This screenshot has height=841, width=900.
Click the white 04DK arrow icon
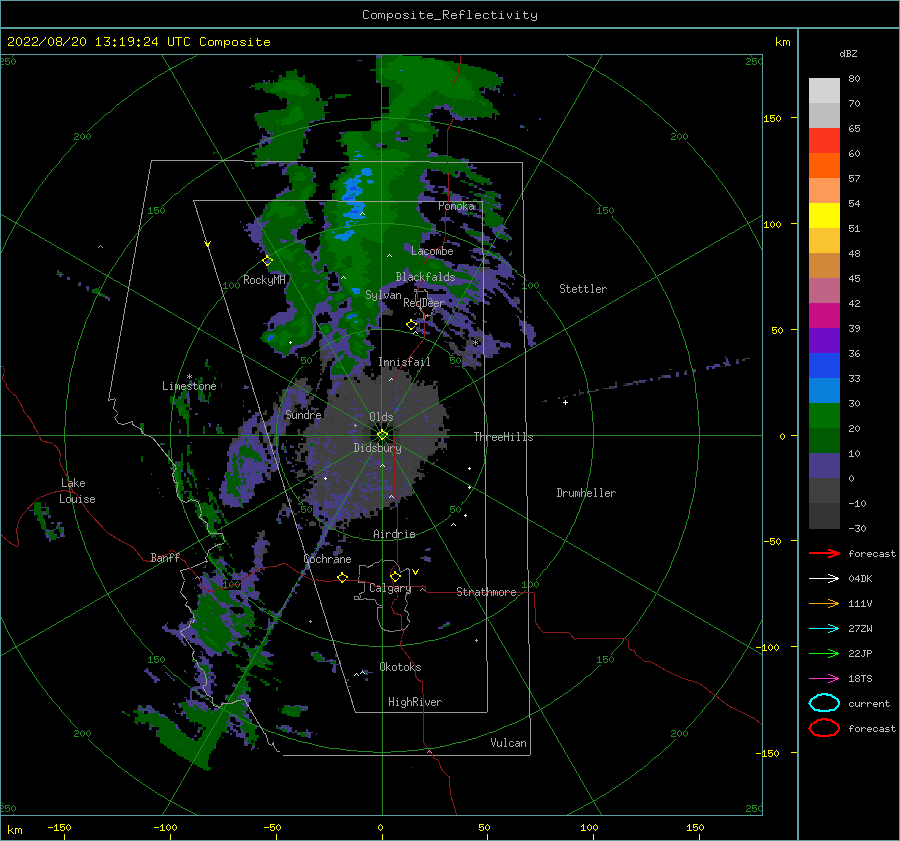[x=824, y=578]
